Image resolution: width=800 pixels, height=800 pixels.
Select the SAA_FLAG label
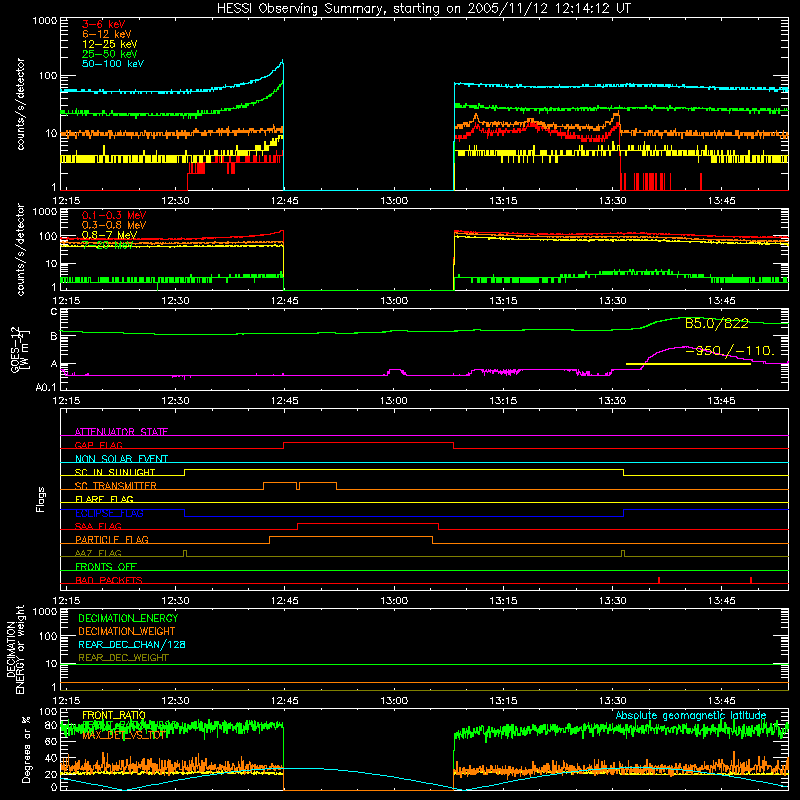pos(98,526)
